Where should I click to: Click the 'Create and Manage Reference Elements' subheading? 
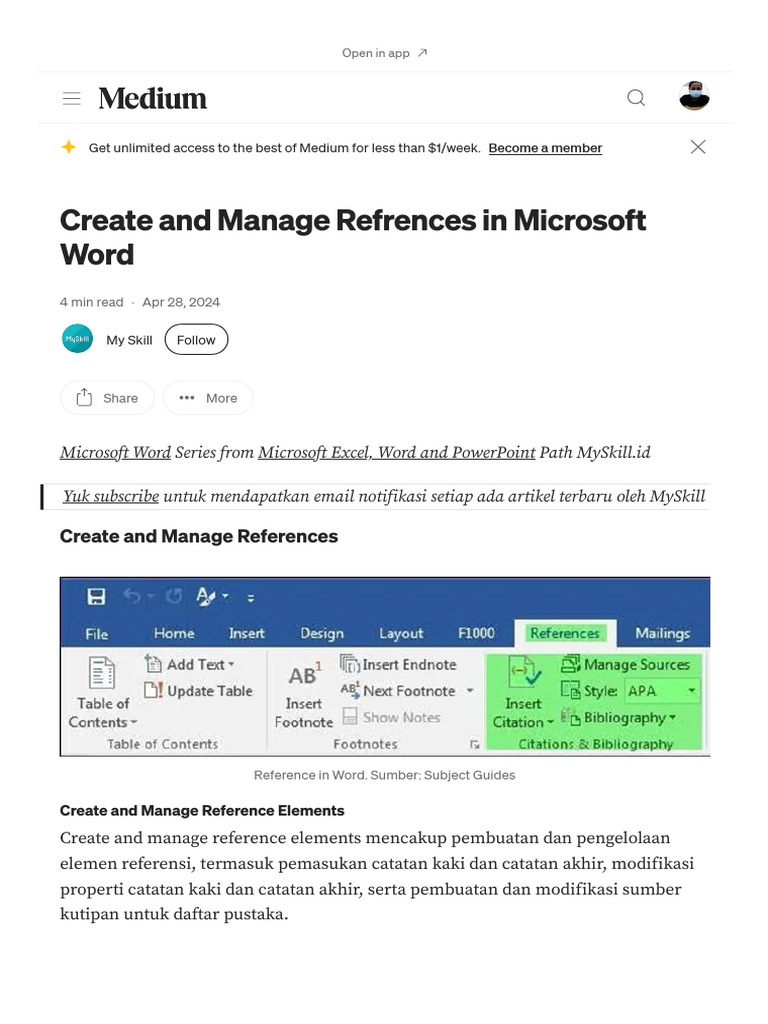pyautogui.click(x=202, y=810)
